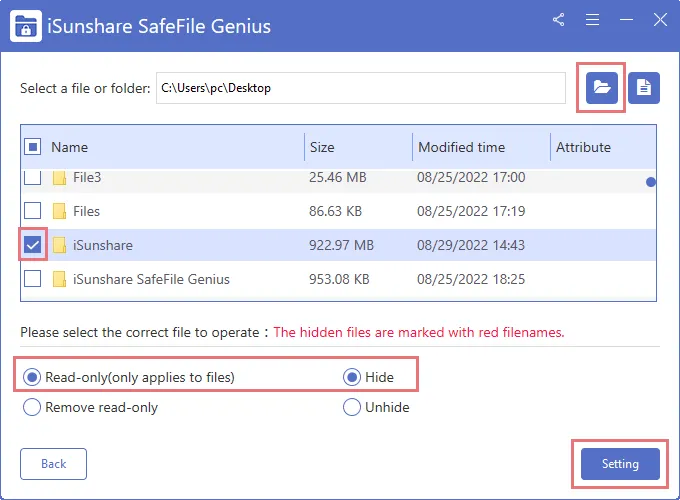Screen dimensions: 680x500
Task: Select the Files row name
Action: 86,211
